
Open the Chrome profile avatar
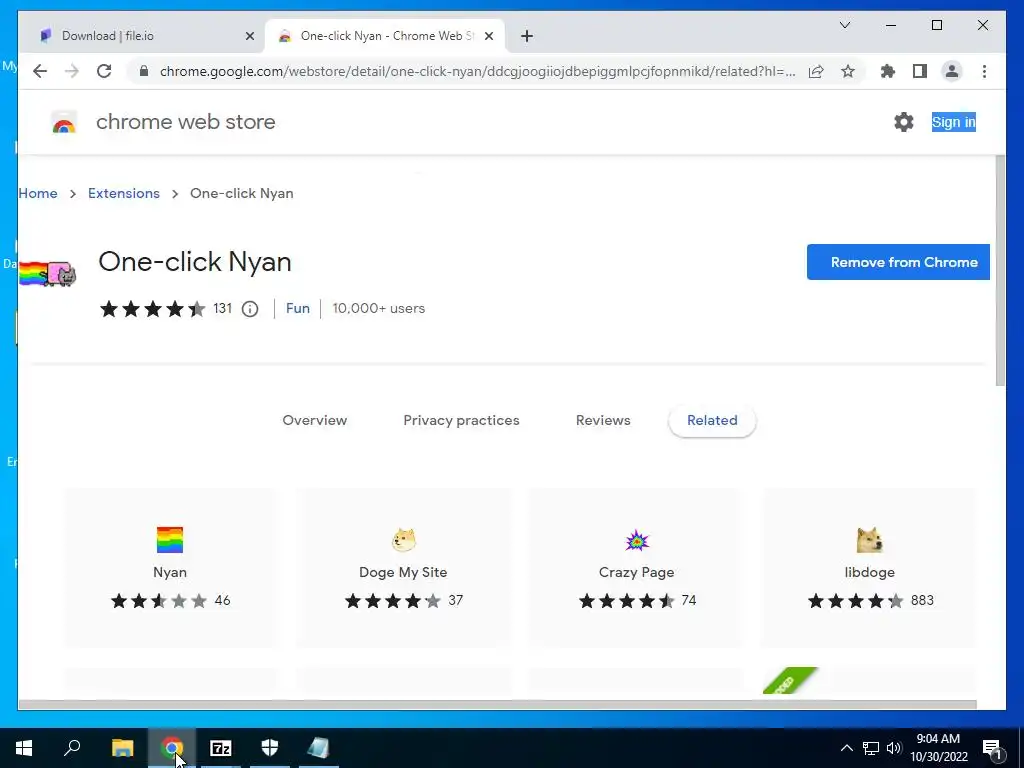(952, 71)
